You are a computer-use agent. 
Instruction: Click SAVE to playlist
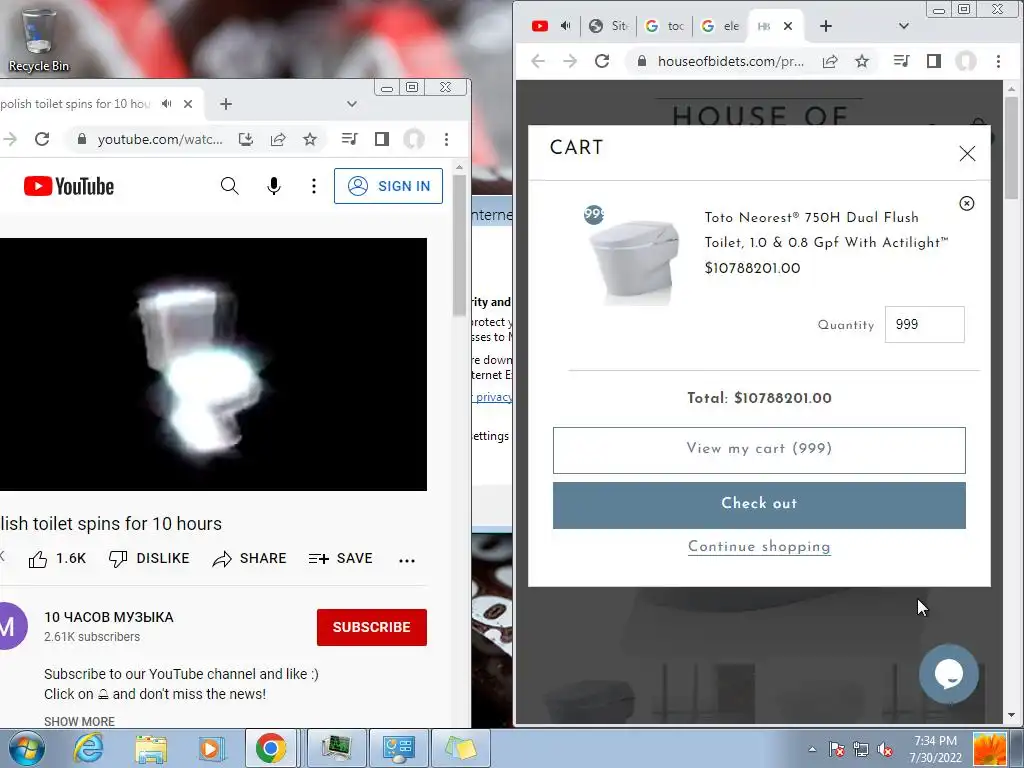(x=340, y=559)
